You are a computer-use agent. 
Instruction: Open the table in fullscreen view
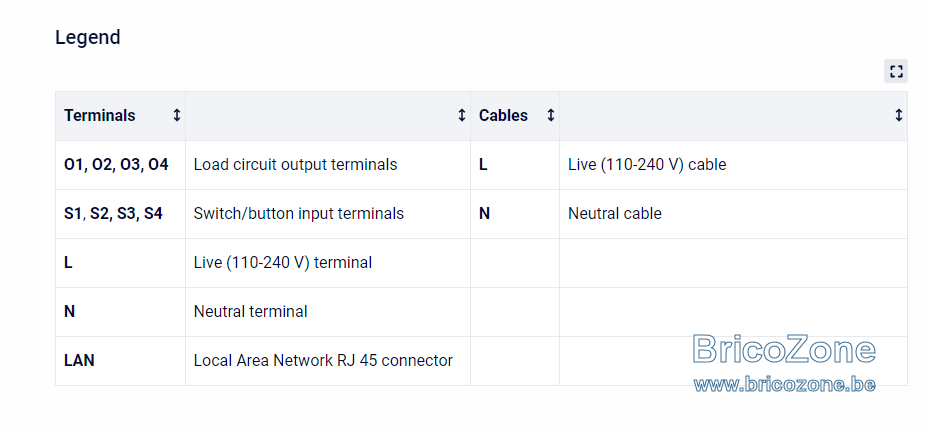(896, 71)
